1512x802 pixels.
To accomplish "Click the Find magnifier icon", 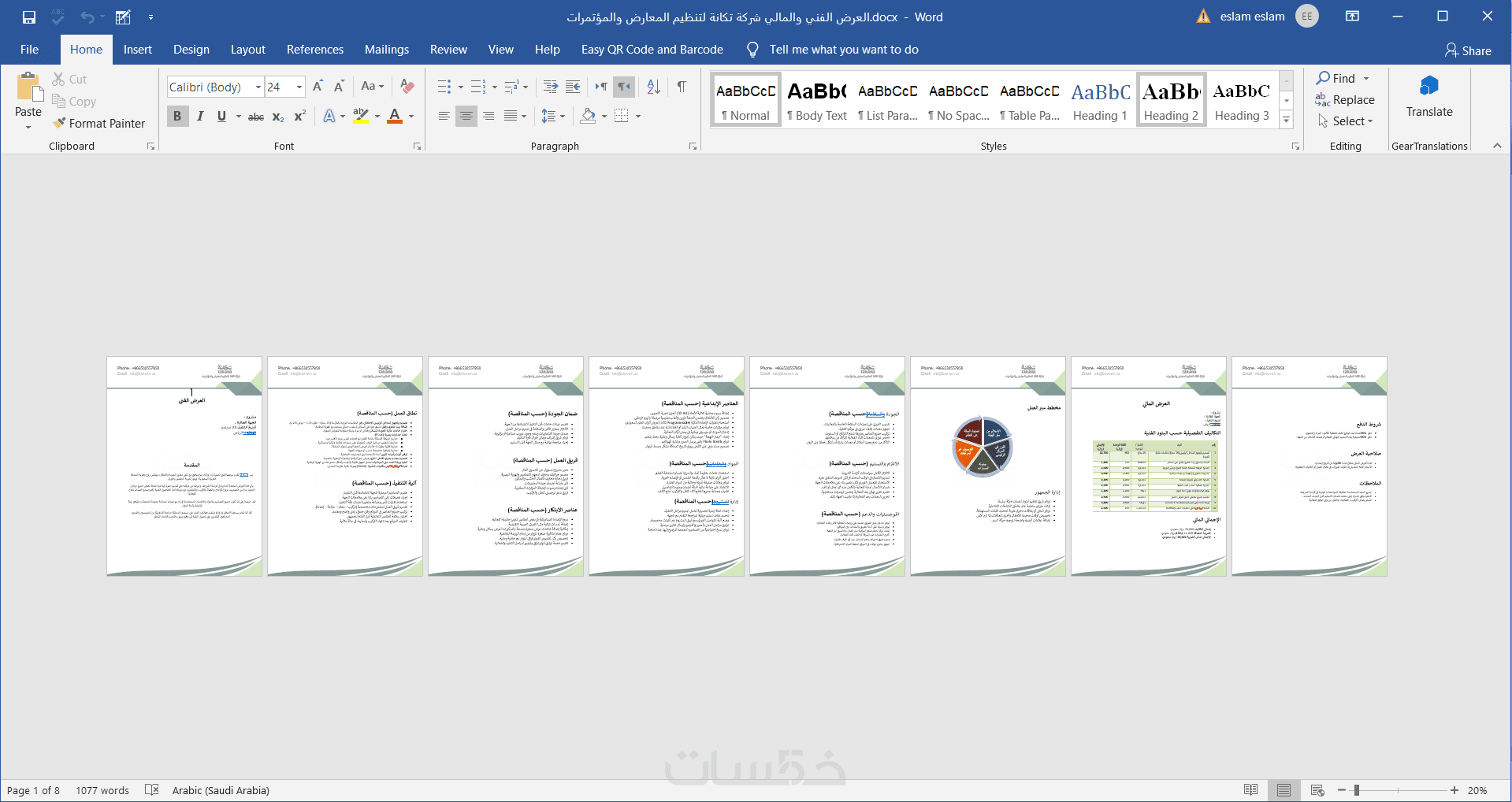I will tap(1323, 78).
